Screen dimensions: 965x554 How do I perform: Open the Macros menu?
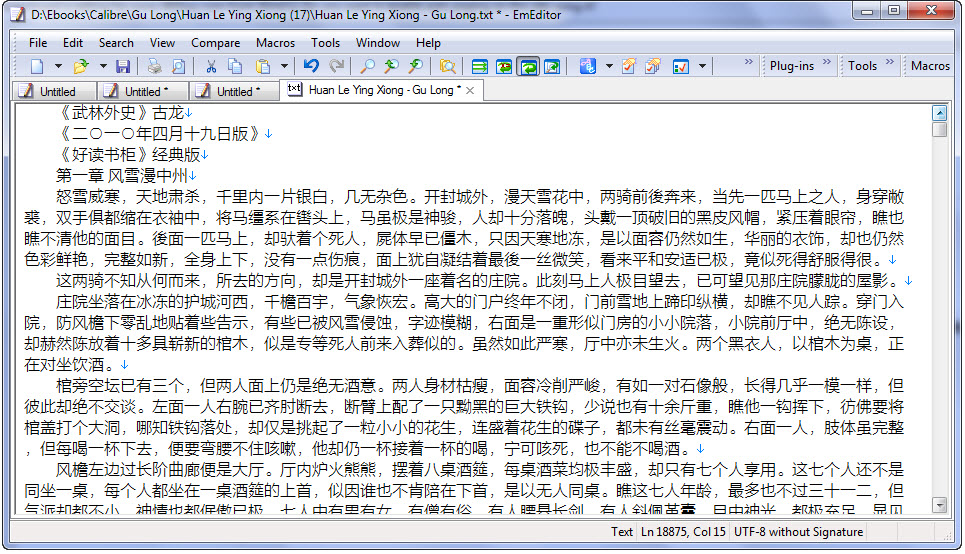[275, 42]
